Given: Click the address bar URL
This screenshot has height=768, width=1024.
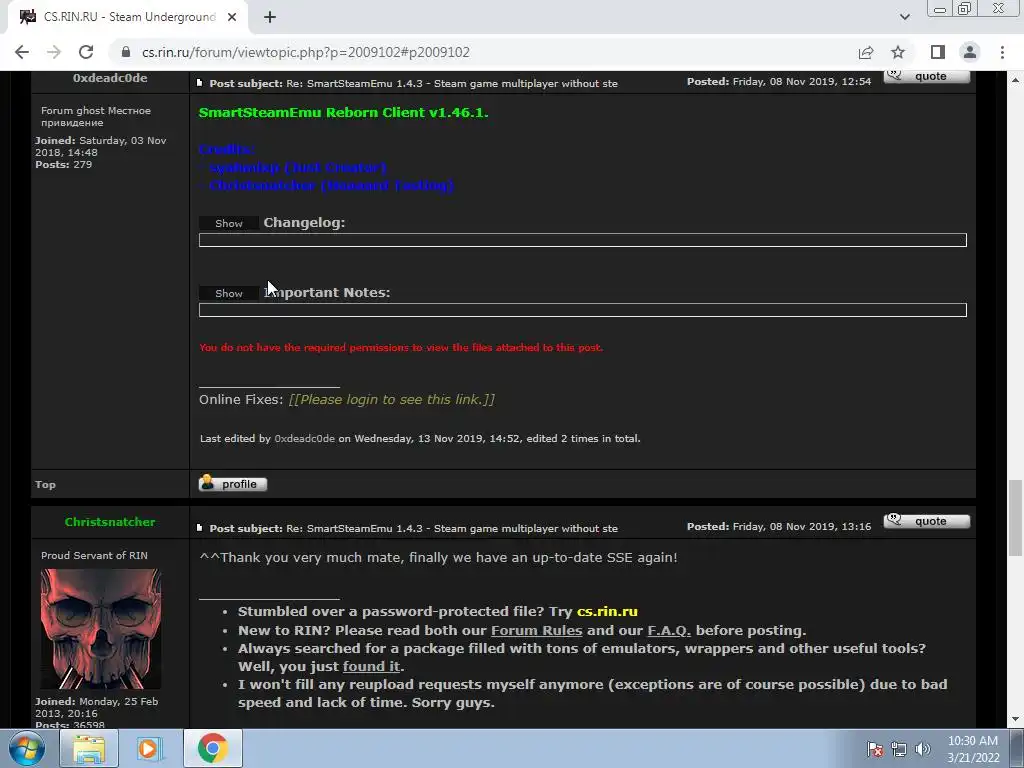Looking at the screenshot, I should click(306, 52).
